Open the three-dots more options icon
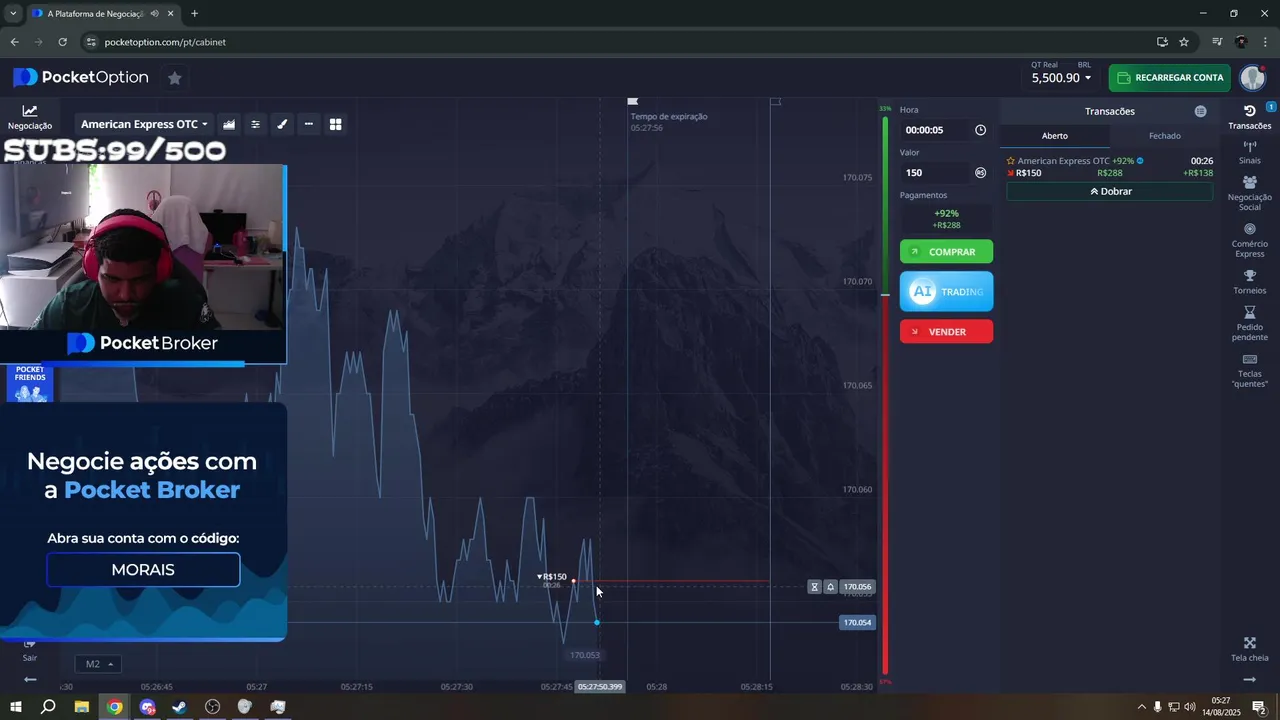1280x720 pixels. 309,124
